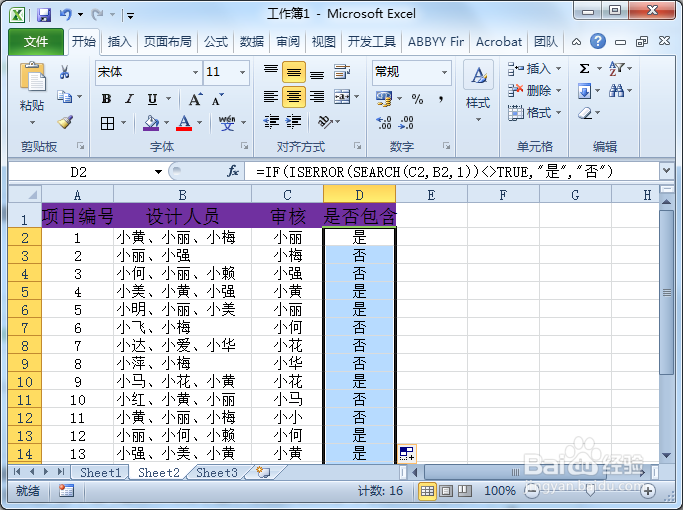Screen dimensions: 683x510
Task: Click the Copy icon
Action: (x=65, y=96)
